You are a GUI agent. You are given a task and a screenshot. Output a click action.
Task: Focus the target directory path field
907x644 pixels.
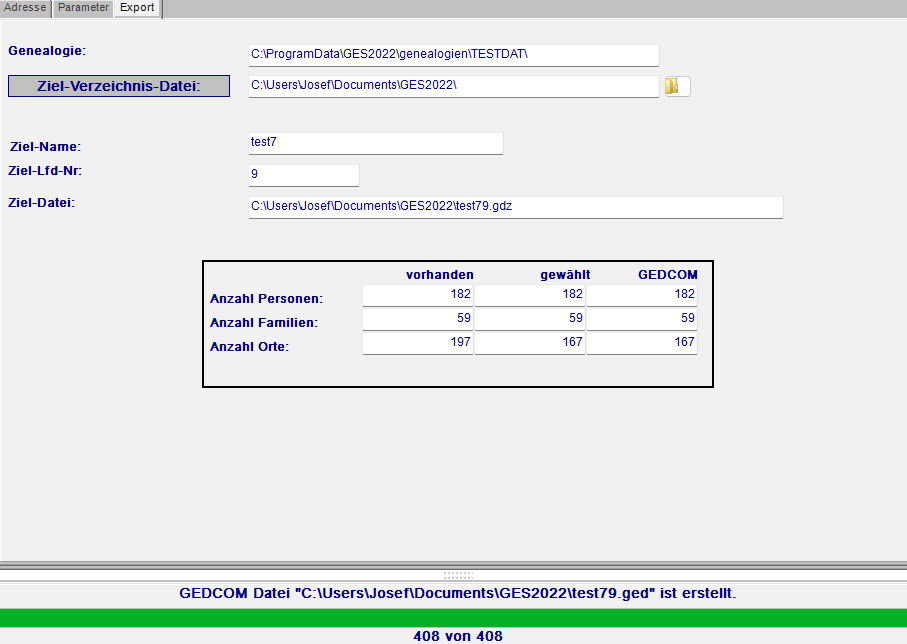click(x=453, y=86)
